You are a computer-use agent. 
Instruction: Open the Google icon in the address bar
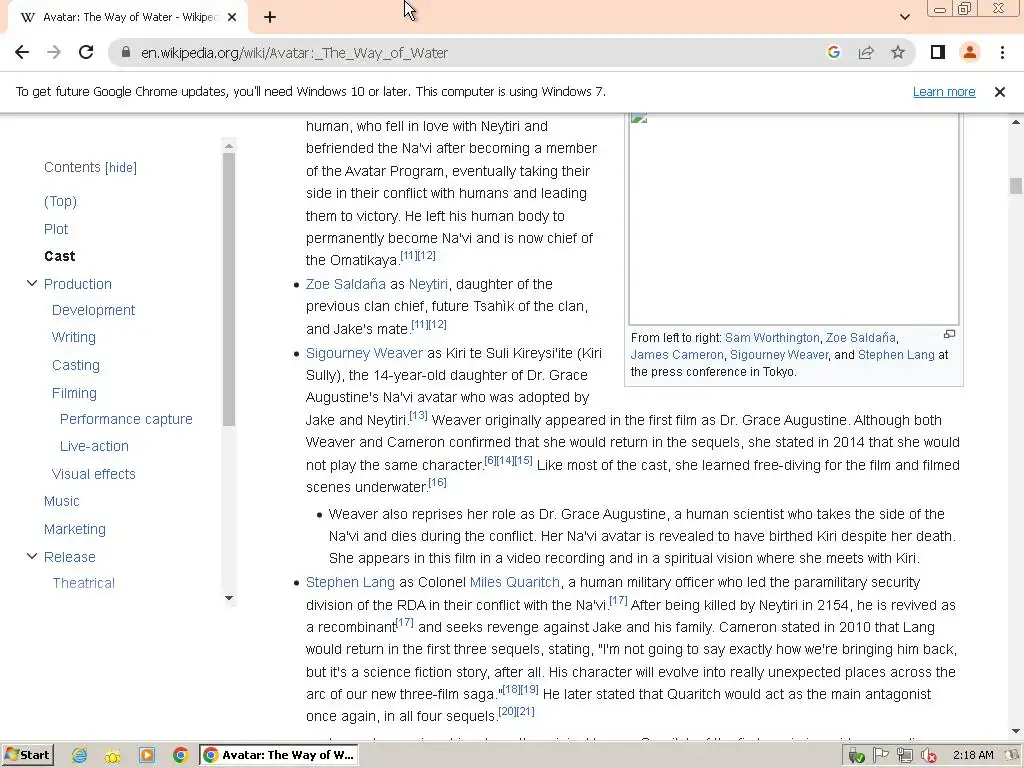pos(833,52)
